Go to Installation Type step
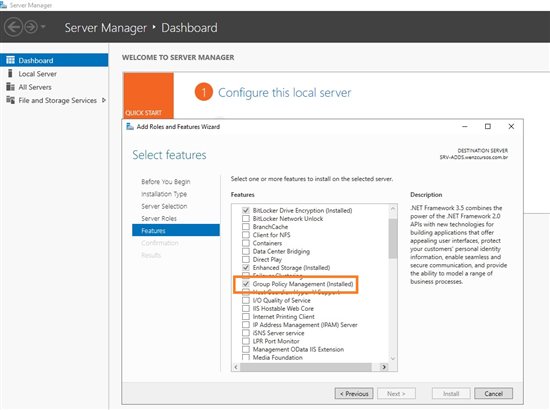Image resolution: width=550 pixels, height=410 pixels. coord(164,194)
